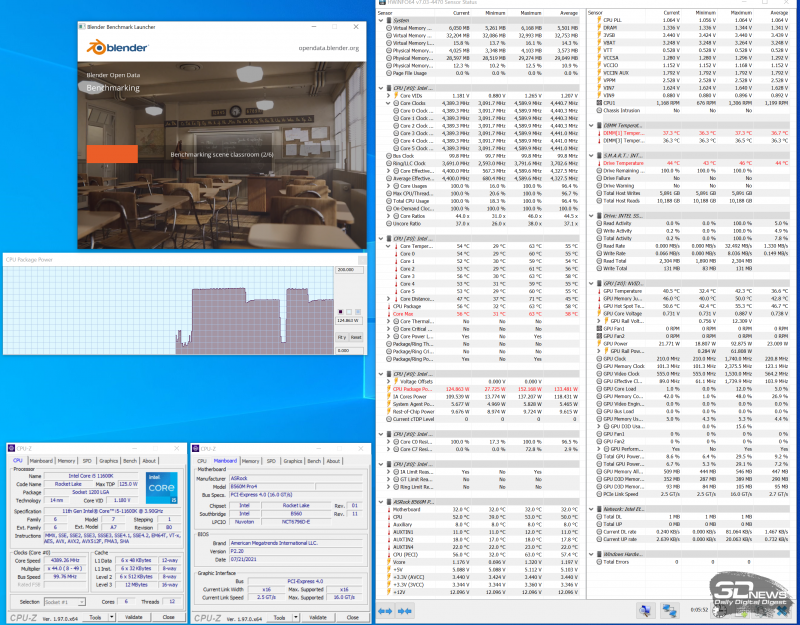Viewport: 800px width, 625px height.
Task: Click the graph maximum value field showing 200.000
Action: click(349, 269)
